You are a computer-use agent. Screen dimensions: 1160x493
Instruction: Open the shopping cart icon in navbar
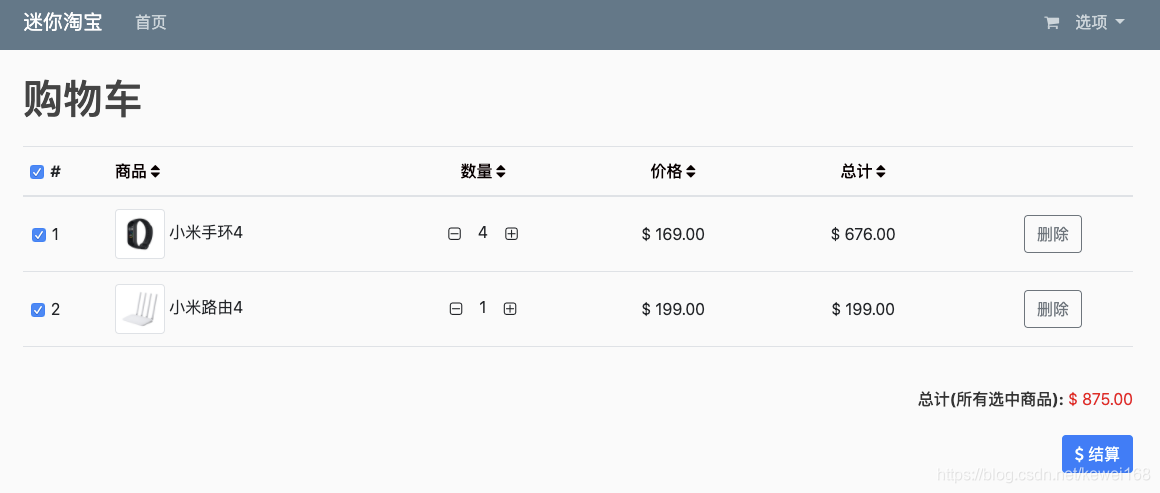[1051, 23]
